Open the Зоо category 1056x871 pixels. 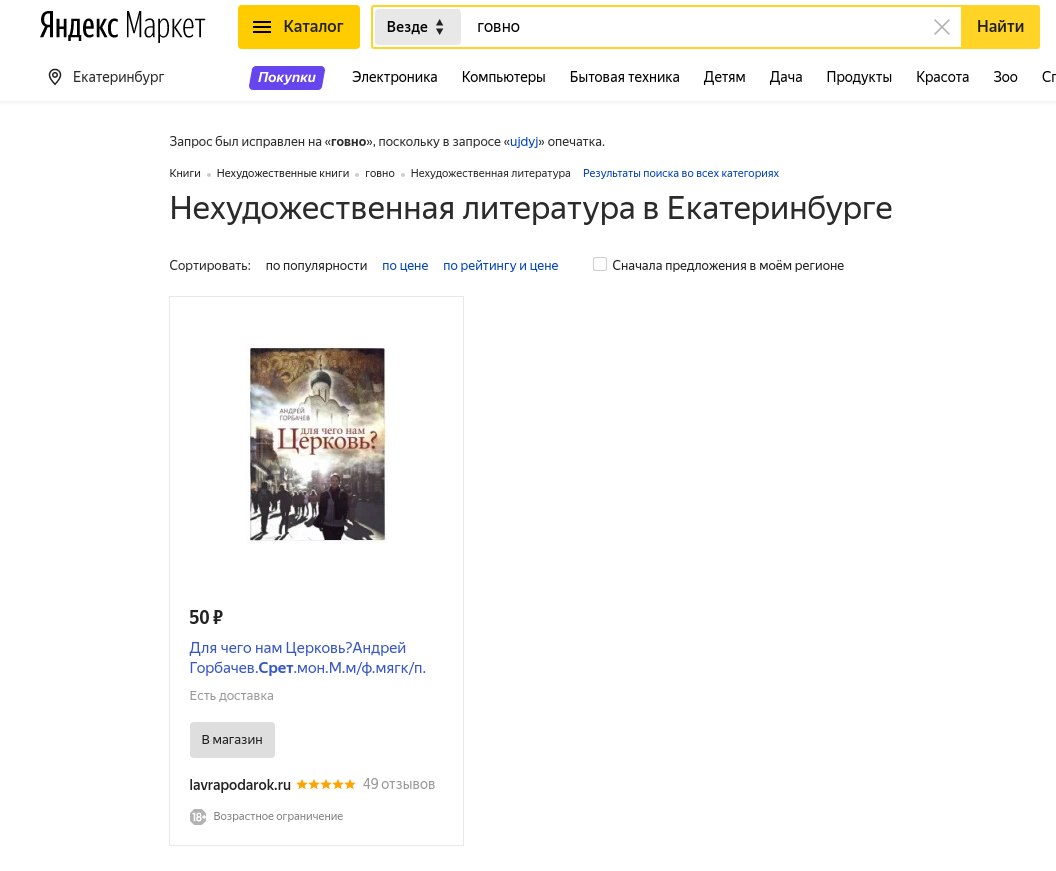click(x=1005, y=77)
